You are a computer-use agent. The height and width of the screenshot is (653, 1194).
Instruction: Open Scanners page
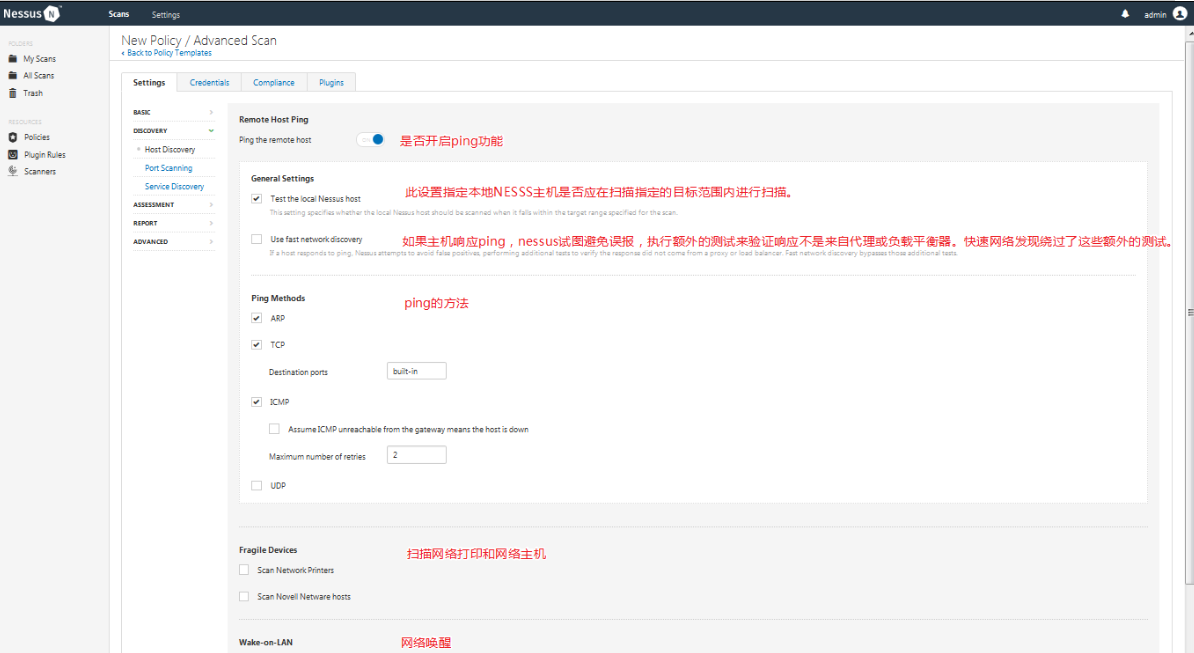(40, 171)
